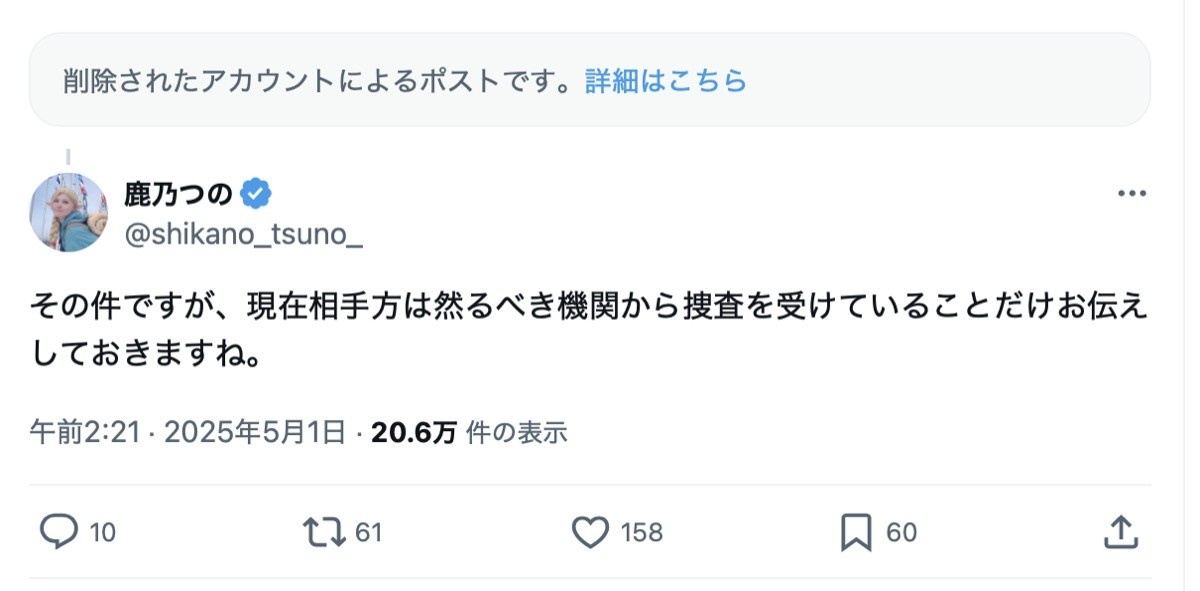Click the 午前2:21 timestamp
The width and height of the screenshot is (1200, 591).
87,432
